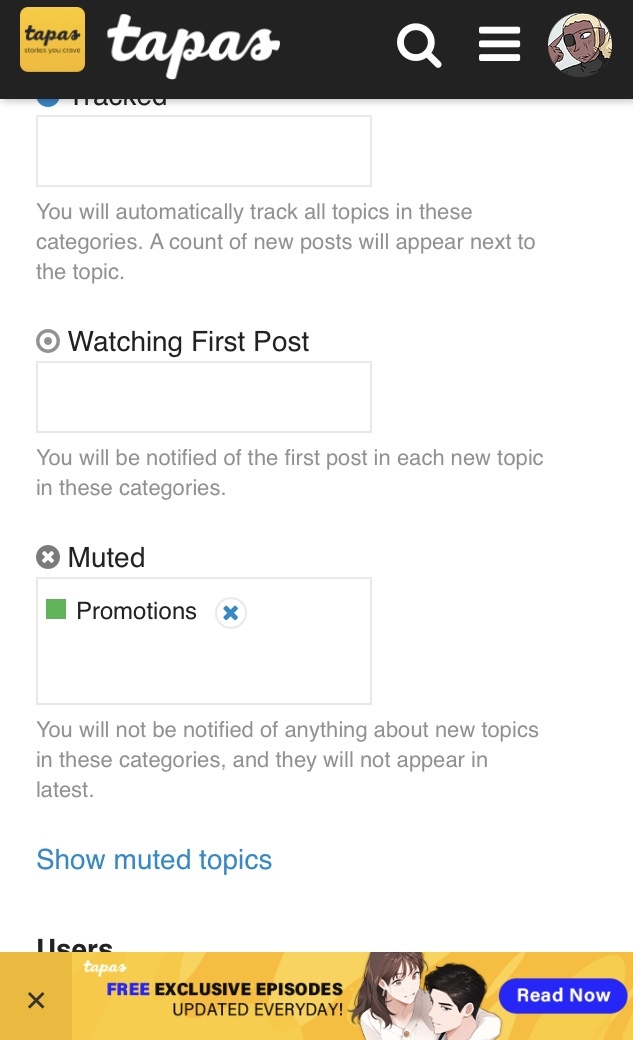Click the couple illustration in the ad

(430, 996)
